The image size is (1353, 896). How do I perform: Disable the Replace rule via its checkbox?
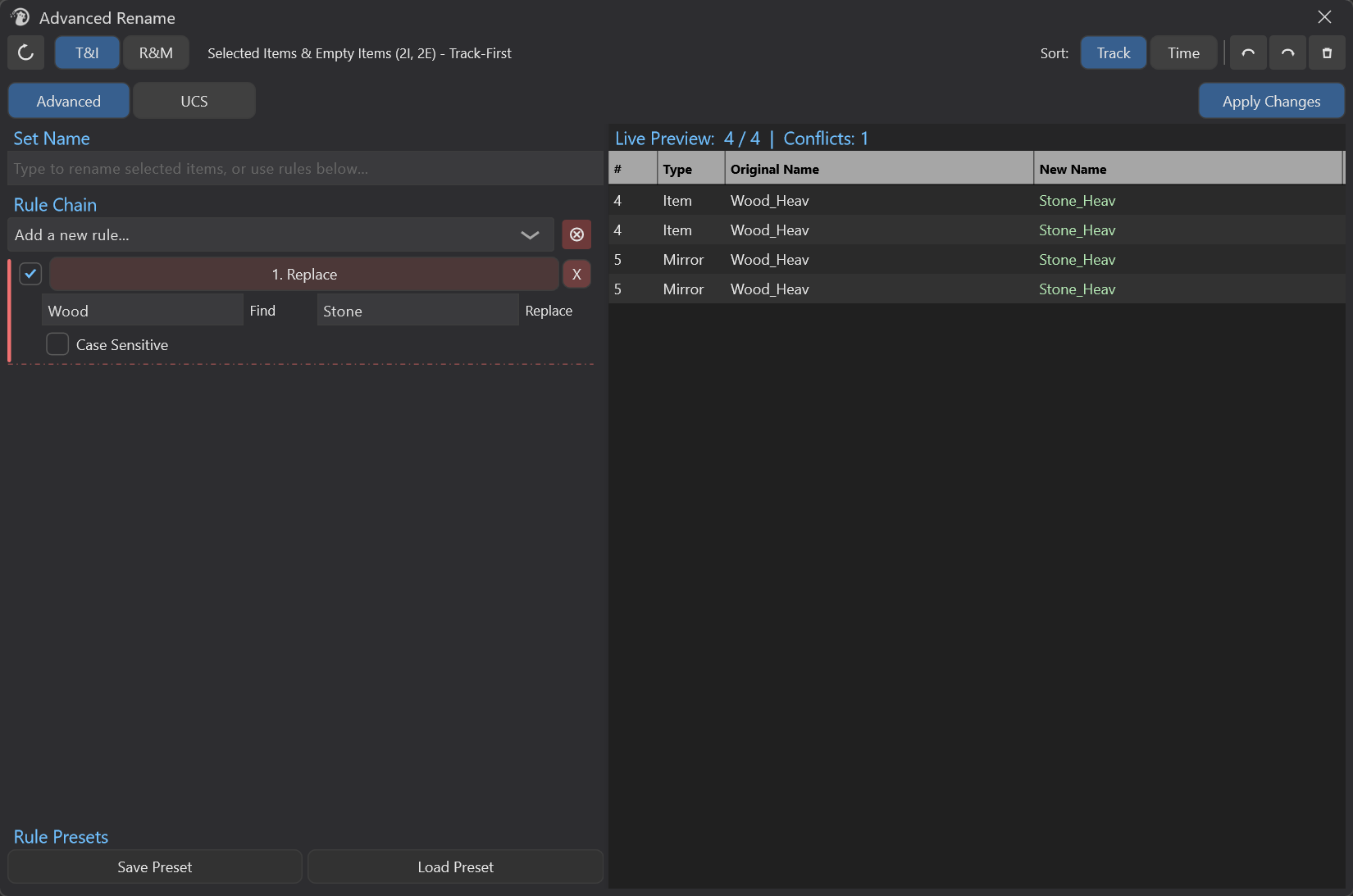coord(30,274)
